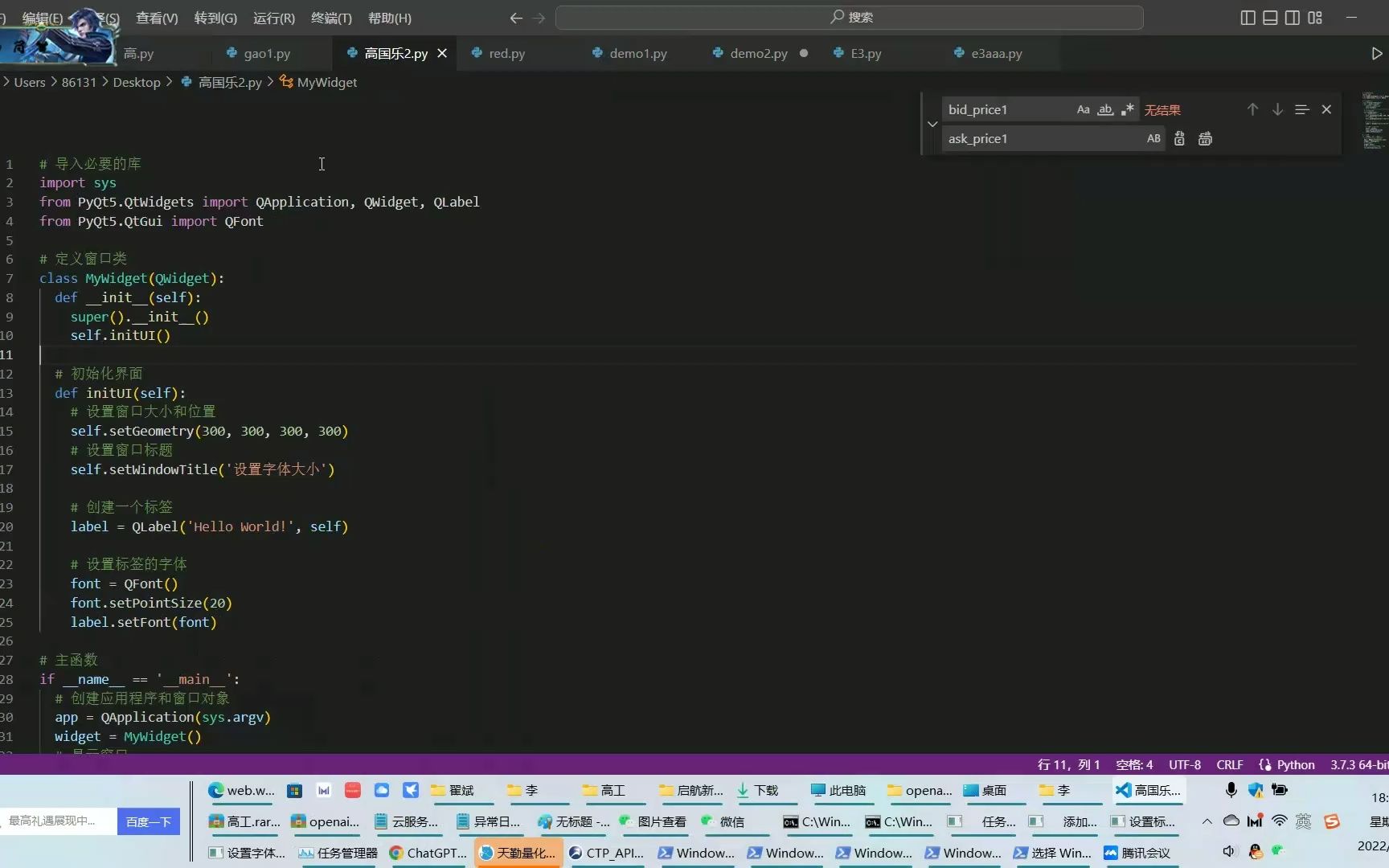The image size is (1389, 868).
Task: Run the Python file with the run button
Action: pos(1376,53)
